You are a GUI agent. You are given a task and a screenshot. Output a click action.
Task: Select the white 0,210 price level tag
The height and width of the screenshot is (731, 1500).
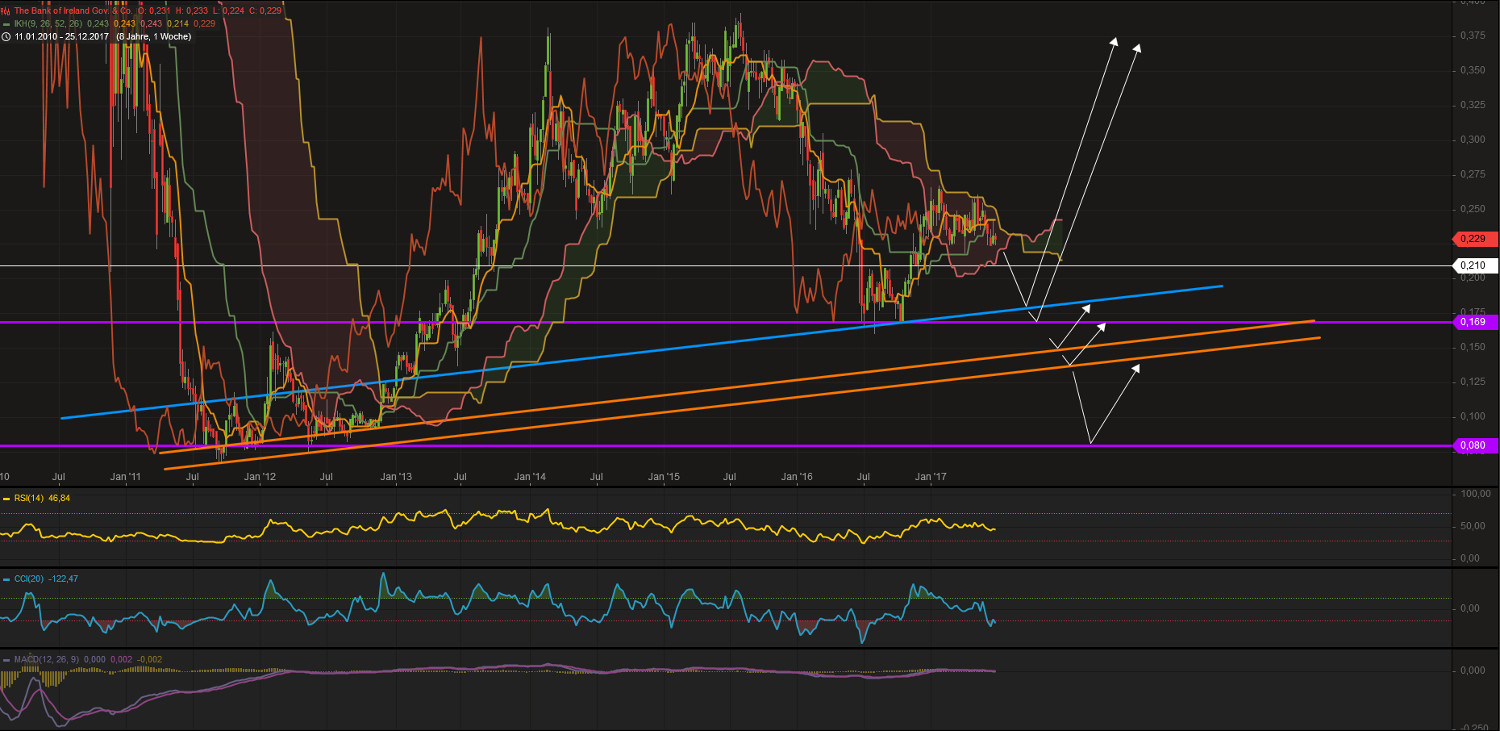coord(1475,265)
